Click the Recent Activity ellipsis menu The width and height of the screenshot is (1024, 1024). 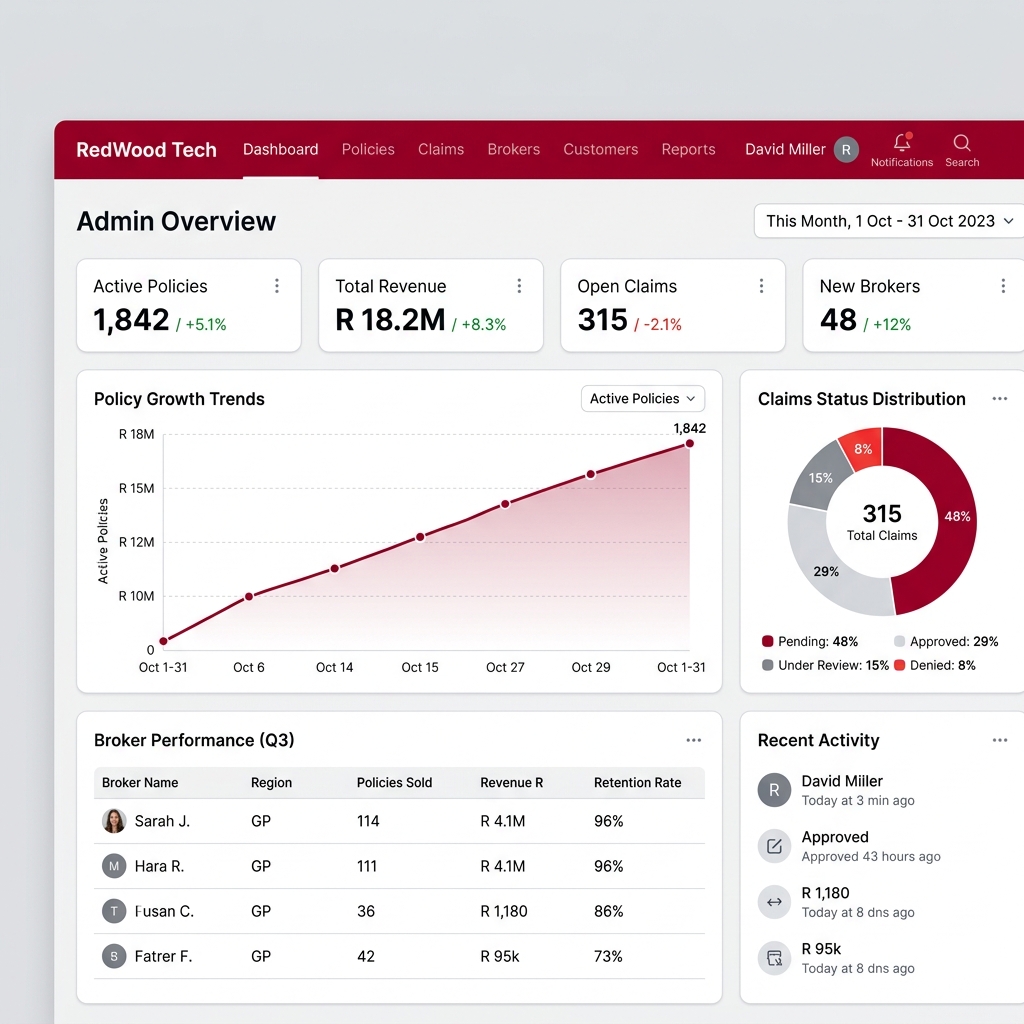(999, 740)
